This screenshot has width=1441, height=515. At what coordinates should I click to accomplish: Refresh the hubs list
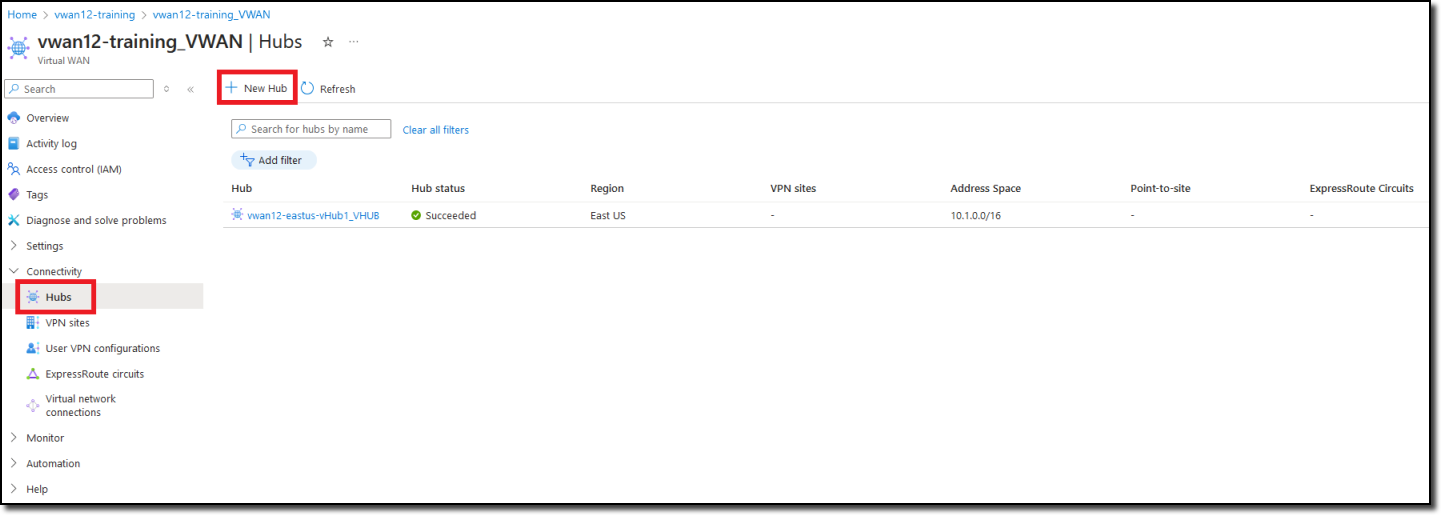point(328,88)
